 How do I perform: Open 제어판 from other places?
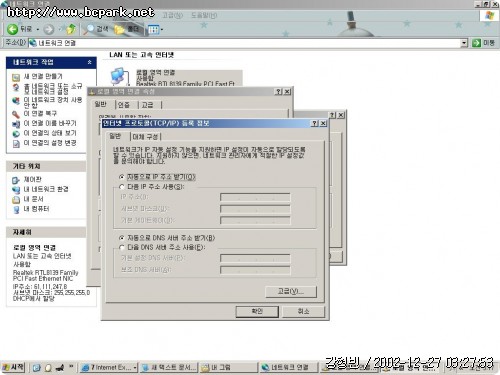pos(32,179)
